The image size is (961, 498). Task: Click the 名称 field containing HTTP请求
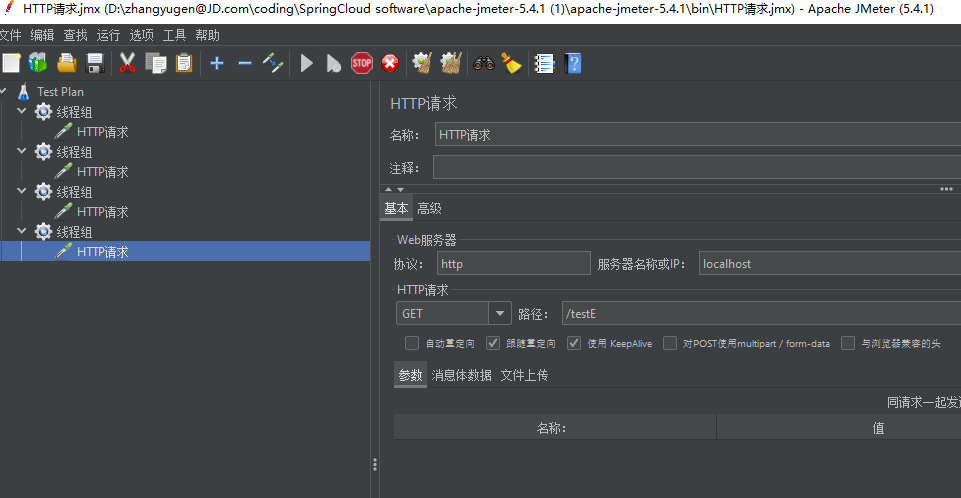pyautogui.click(x=697, y=135)
